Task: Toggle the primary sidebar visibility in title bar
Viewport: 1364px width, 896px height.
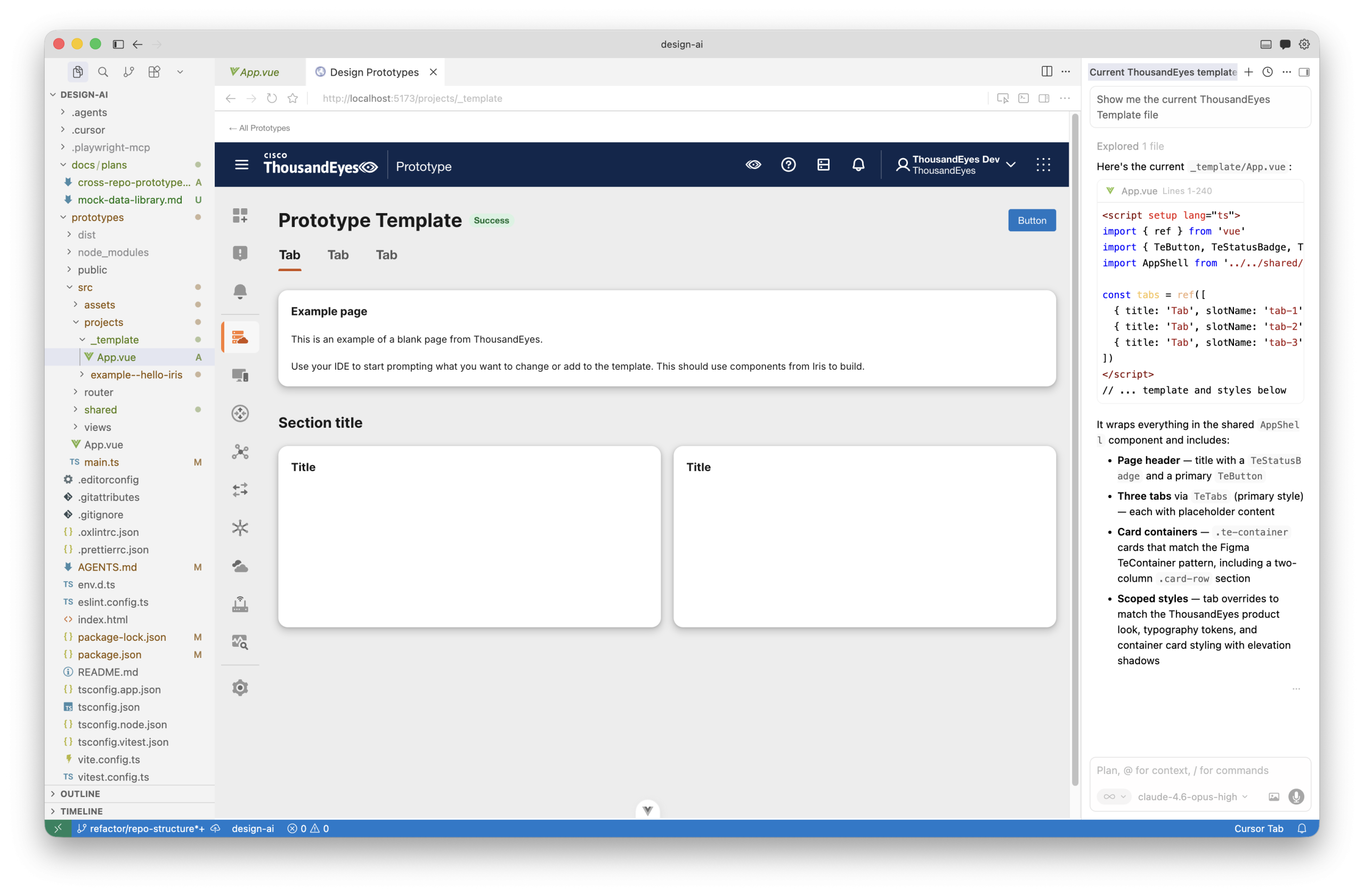Action: [118, 44]
